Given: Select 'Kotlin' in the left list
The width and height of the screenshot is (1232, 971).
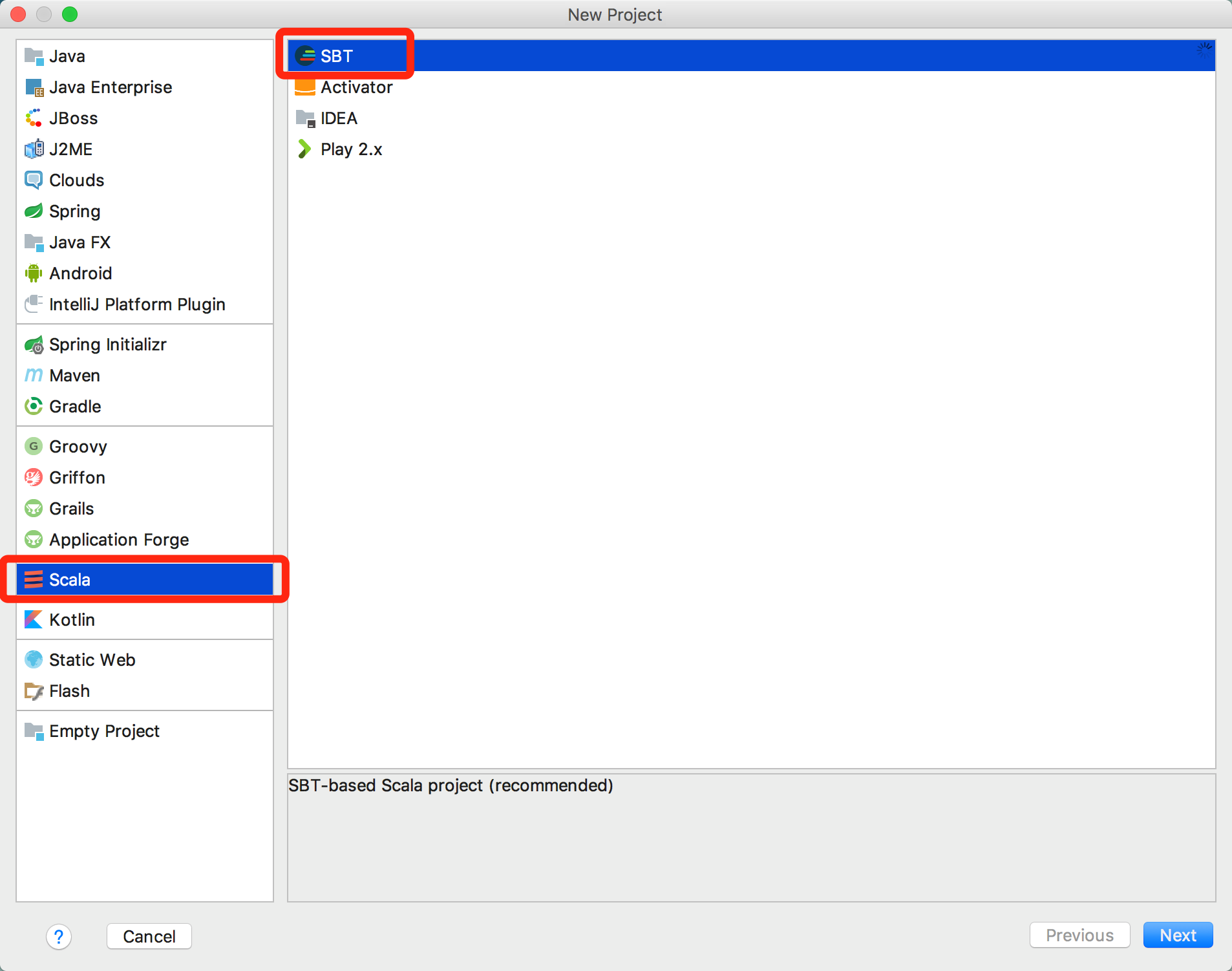Looking at the screenshot, I should point(145,620).
